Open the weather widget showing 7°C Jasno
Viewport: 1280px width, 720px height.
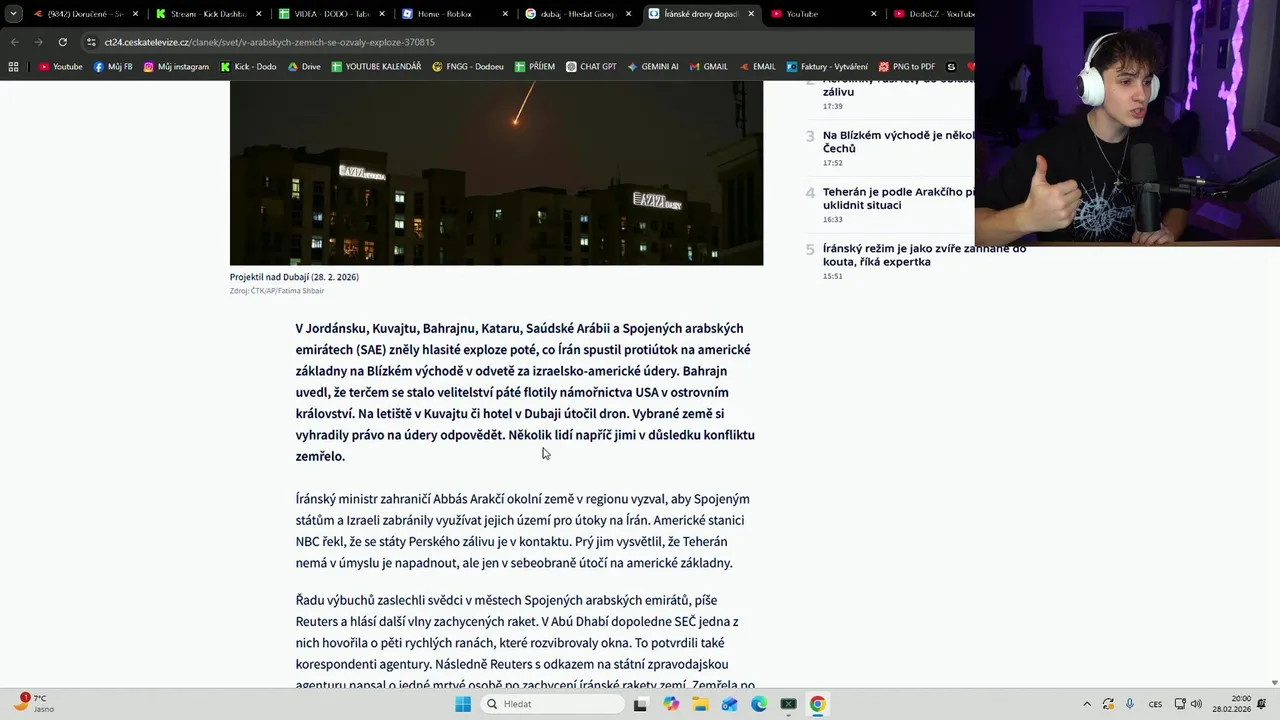pyautogui.click(x=33, y=703)
